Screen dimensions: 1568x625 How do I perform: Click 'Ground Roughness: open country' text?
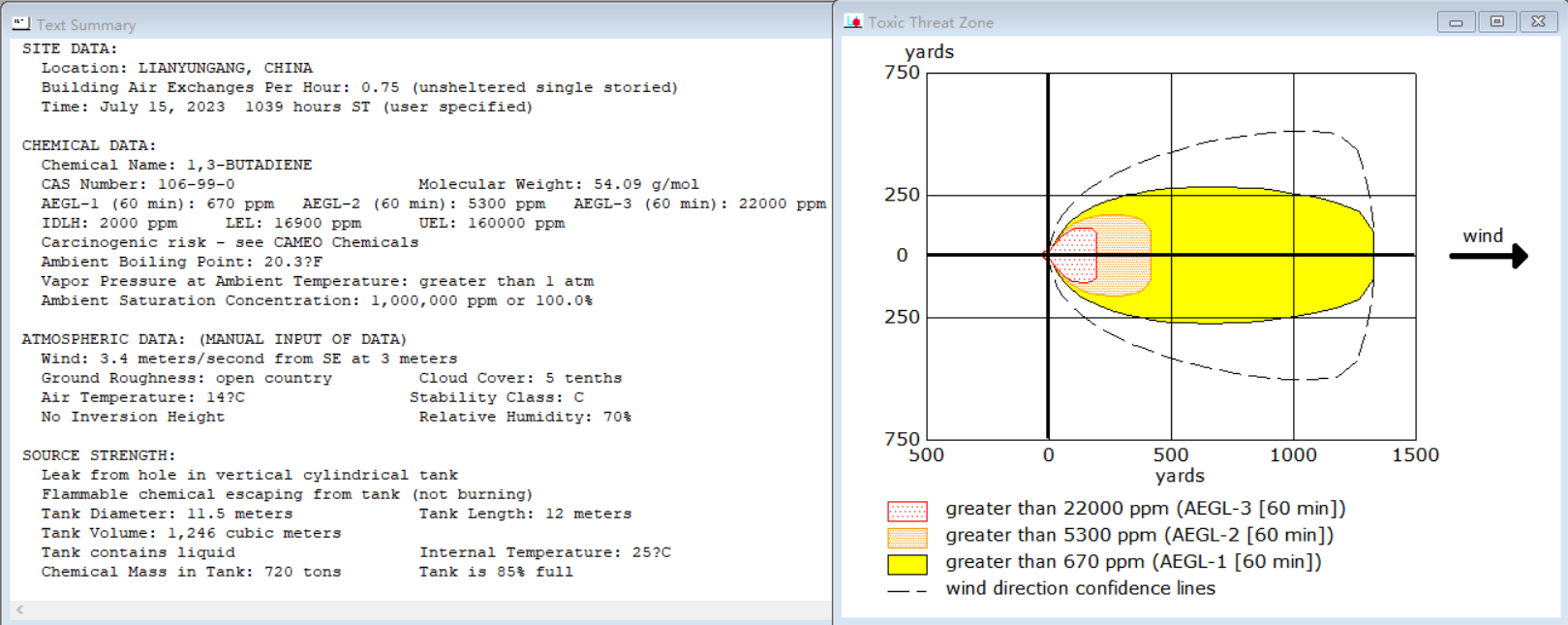point(186,378)
